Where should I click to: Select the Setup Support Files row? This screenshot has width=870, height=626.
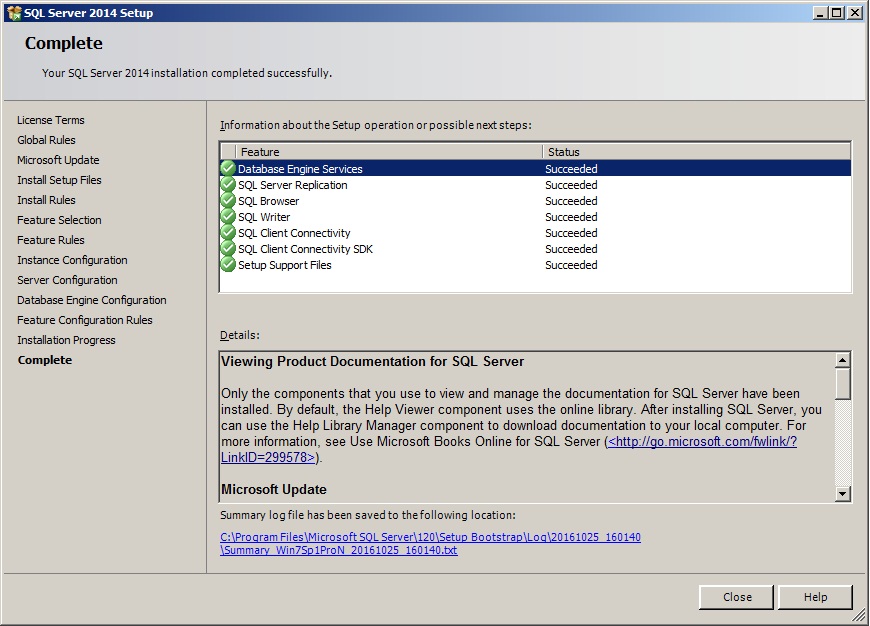[x=535, y=265]
